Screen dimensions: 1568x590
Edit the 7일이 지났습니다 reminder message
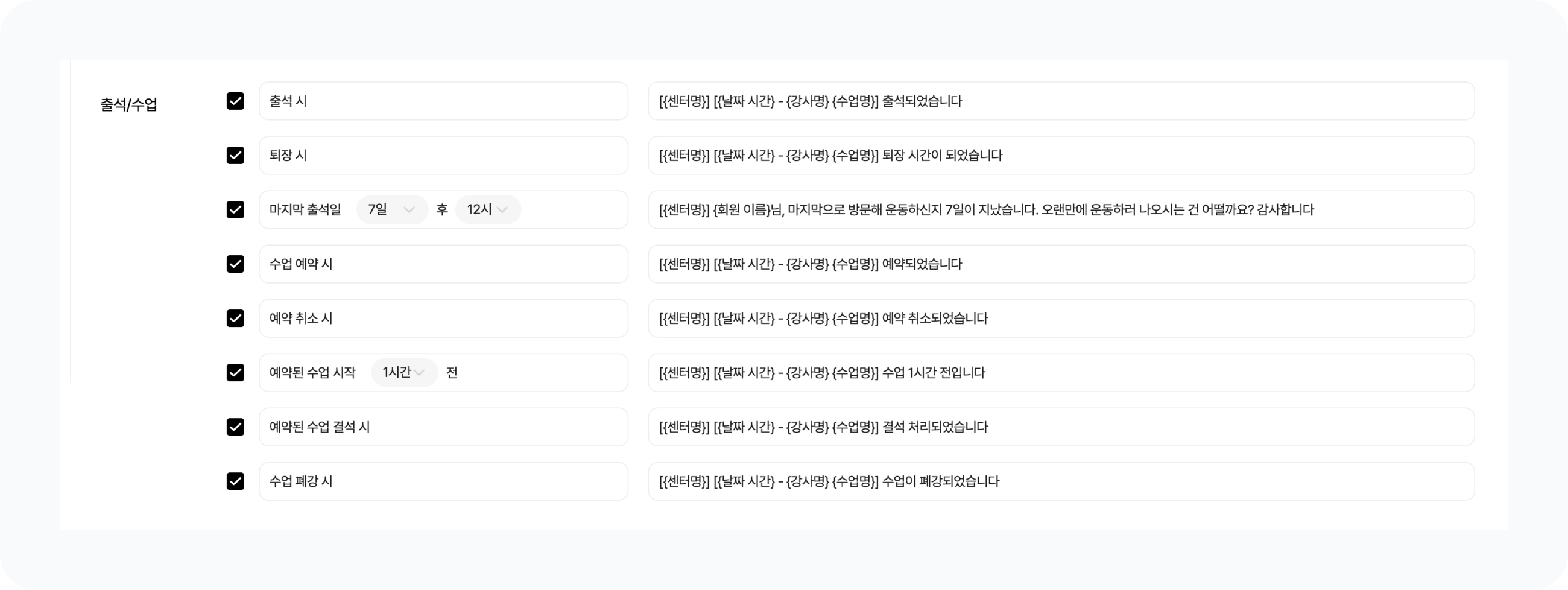[x=1060, y=209]
